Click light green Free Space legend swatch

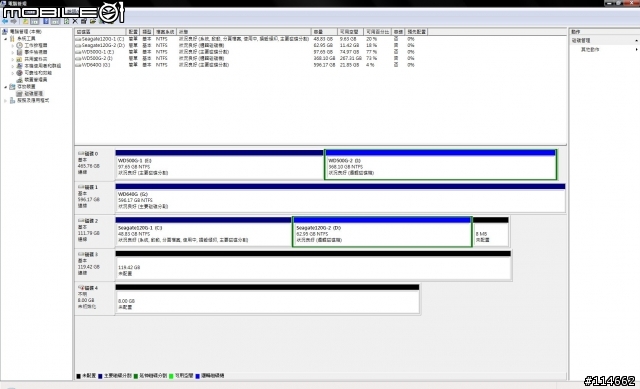pos(171,376)
